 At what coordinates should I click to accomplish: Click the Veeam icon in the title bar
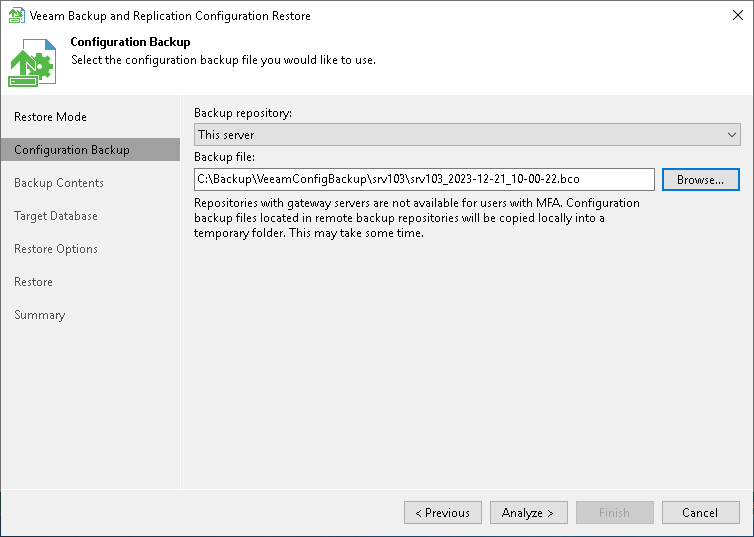(17, 16)
